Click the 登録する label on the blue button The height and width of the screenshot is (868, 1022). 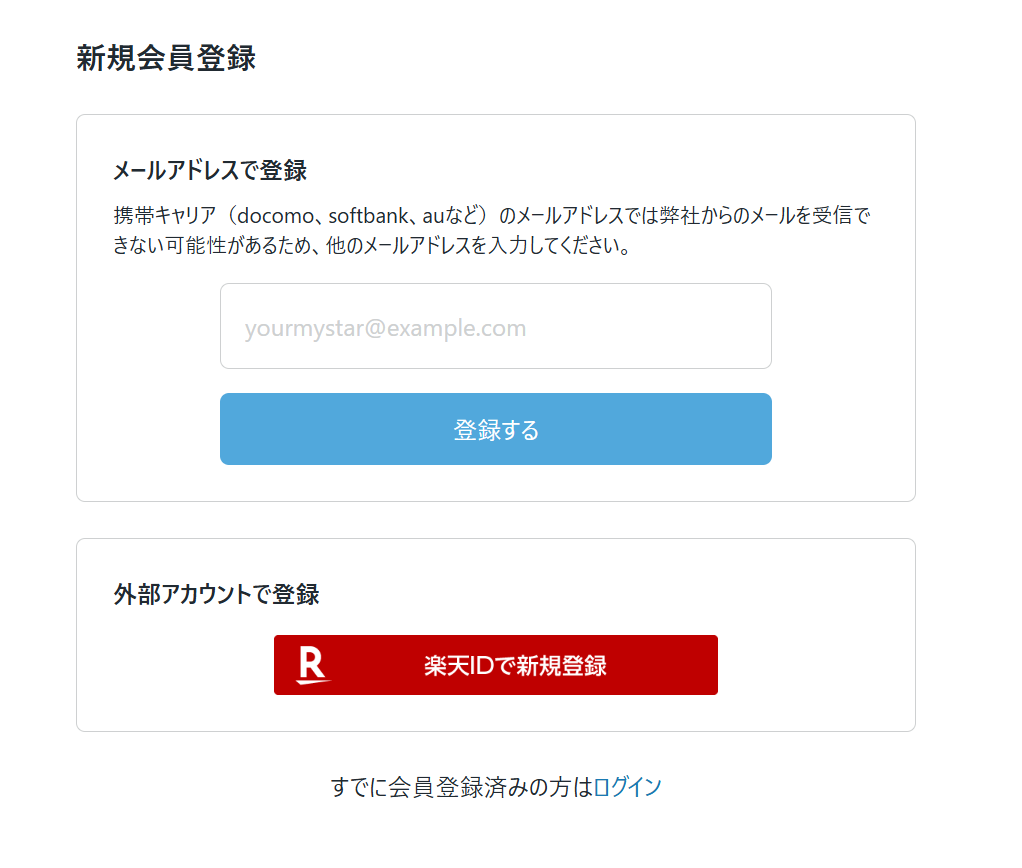coord(496,430)
